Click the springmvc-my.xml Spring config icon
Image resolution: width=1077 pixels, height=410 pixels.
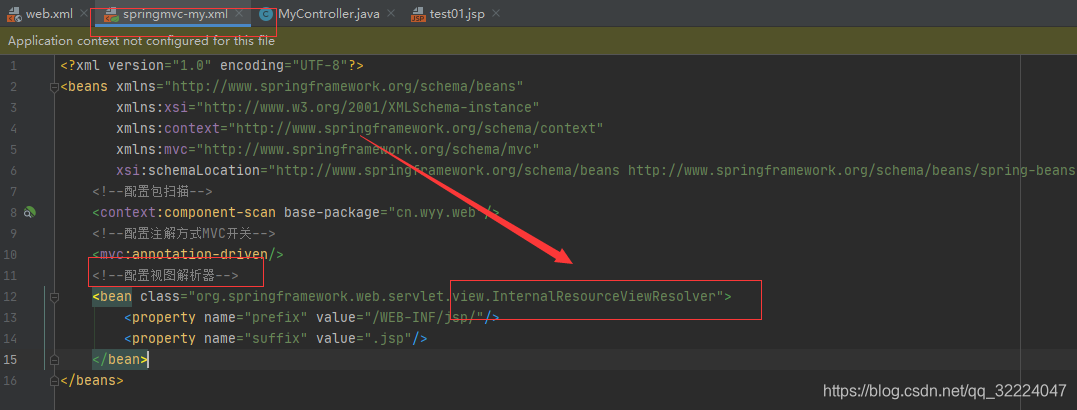[111, 14]
